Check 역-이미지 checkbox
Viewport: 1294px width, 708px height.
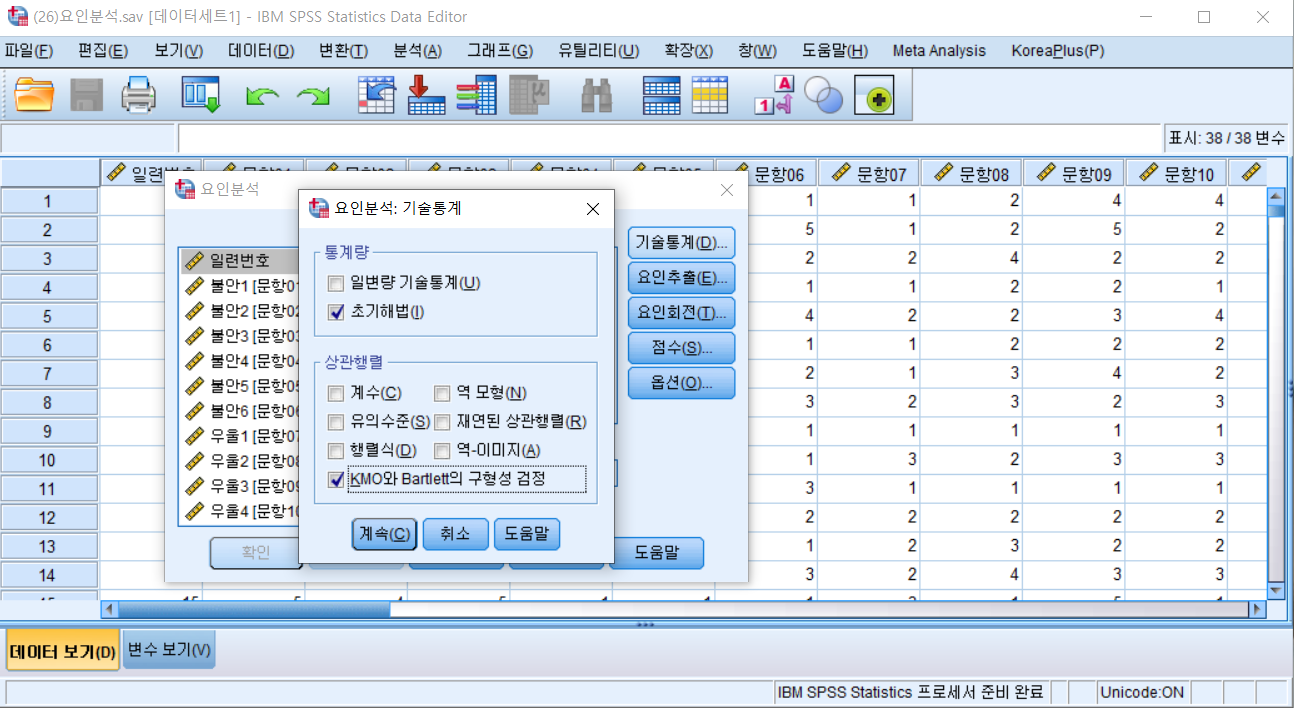(x=442, y=451)
